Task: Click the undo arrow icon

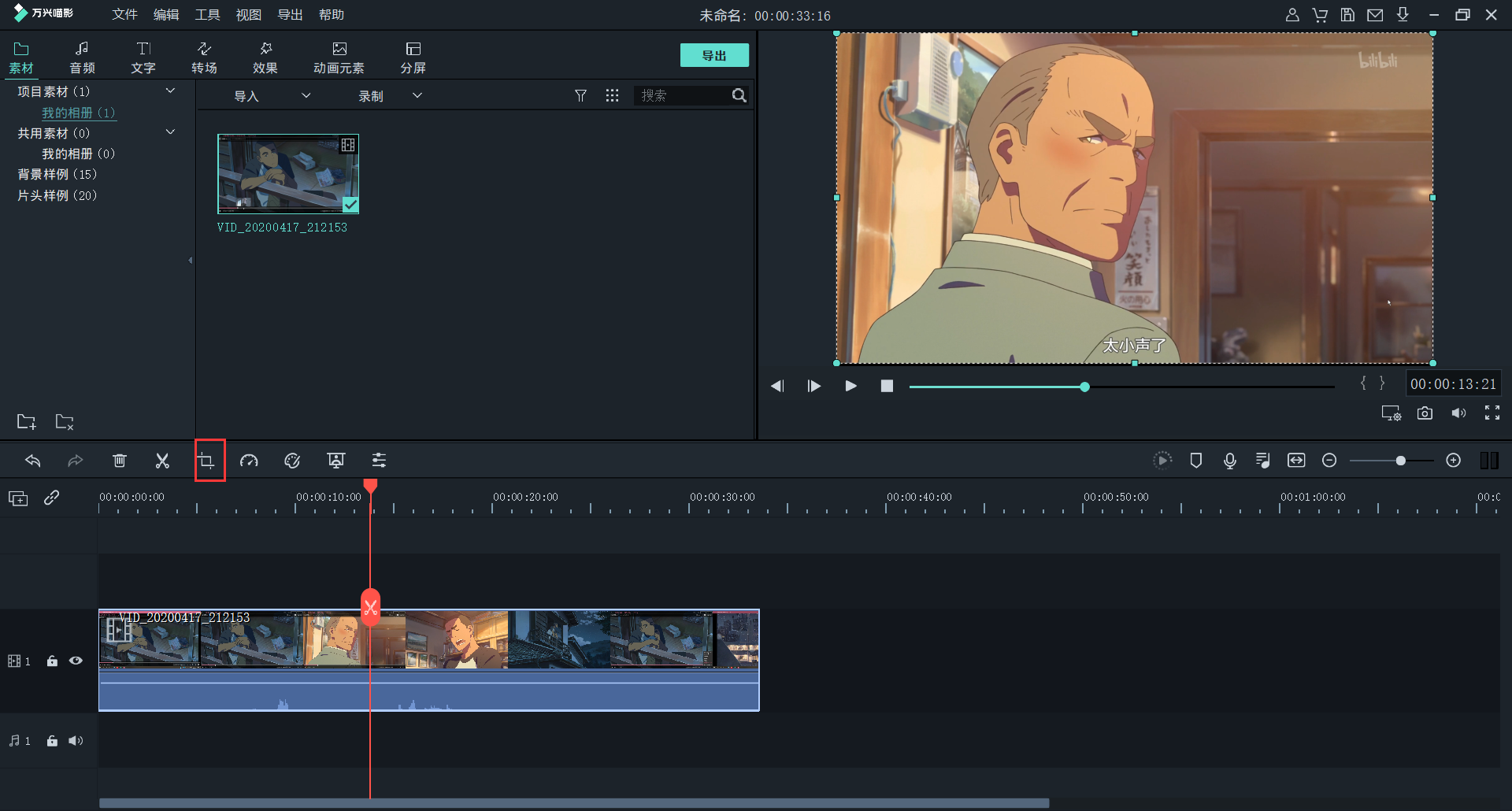Action: point(33,461)
